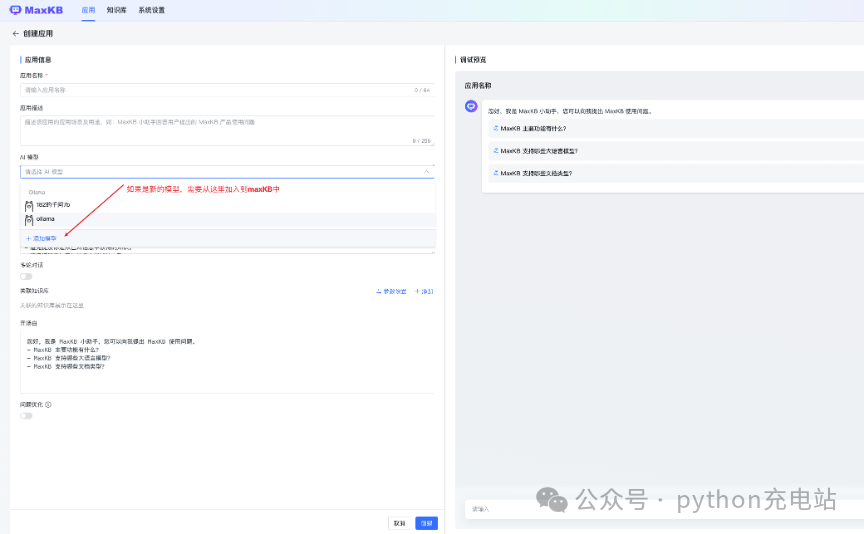This screenshot has width=864, height=534.
Task: Click the blue 创建 button
Action: (426, 523)
